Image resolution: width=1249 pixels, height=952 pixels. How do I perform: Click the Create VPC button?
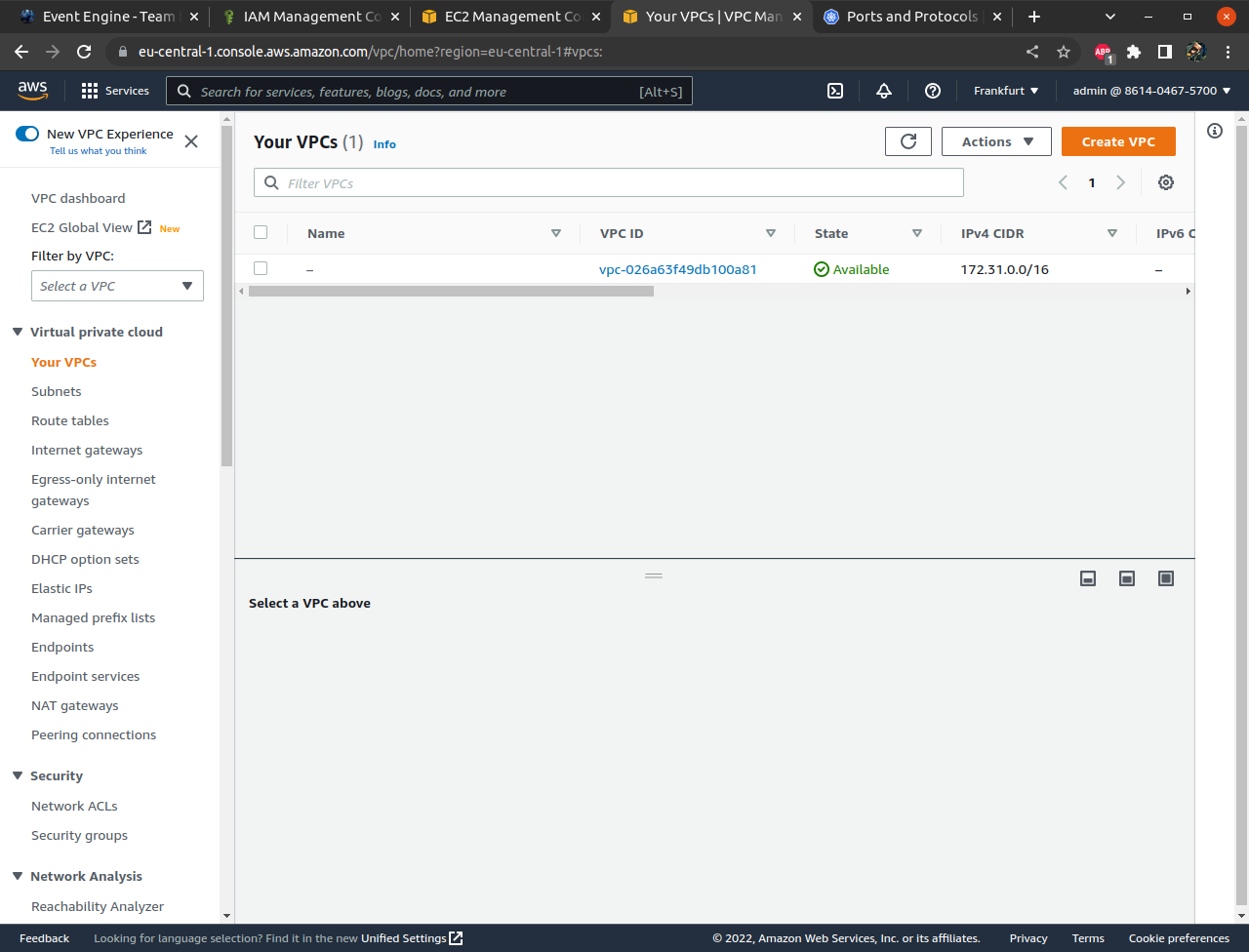pyautogui.click(x=1118, y=141)
